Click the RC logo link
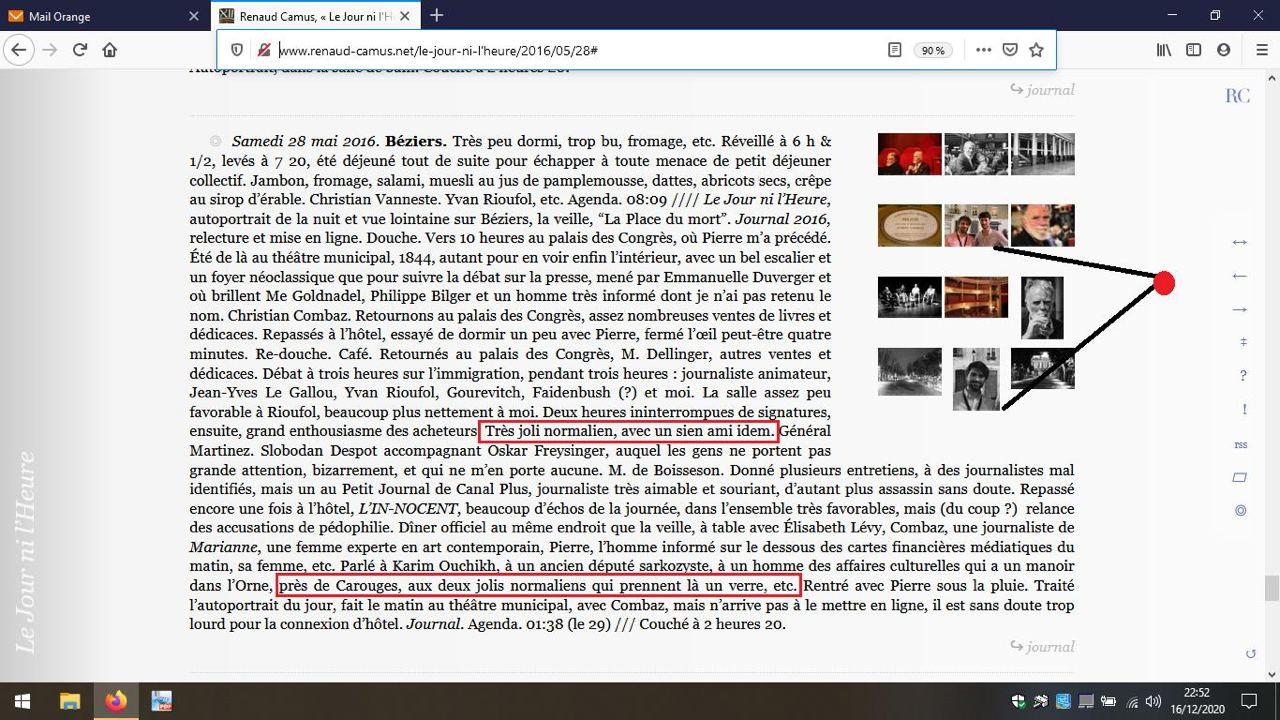This screenshot has height=720, width=1280. [x=1238, y=96]
